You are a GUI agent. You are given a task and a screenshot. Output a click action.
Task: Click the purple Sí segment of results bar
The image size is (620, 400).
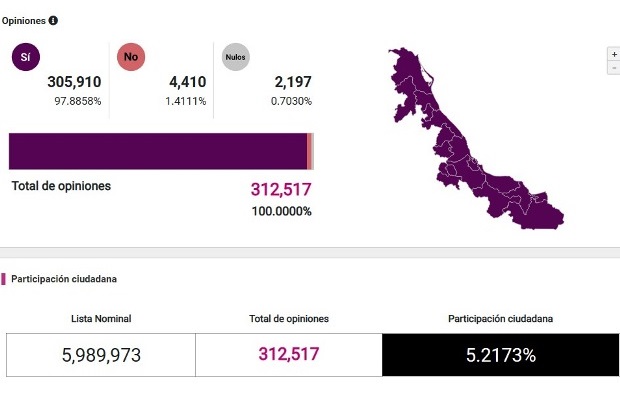pos(157,151)
